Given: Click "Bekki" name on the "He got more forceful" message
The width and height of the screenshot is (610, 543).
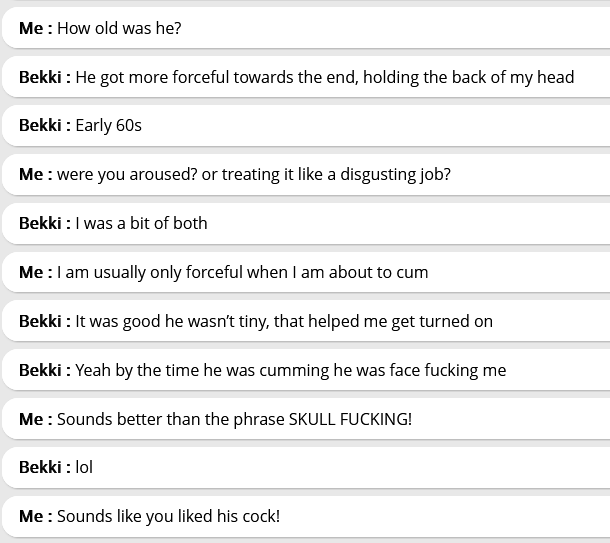Looking at the screenshot, I should pyautogui.click(x=40, y=77).
